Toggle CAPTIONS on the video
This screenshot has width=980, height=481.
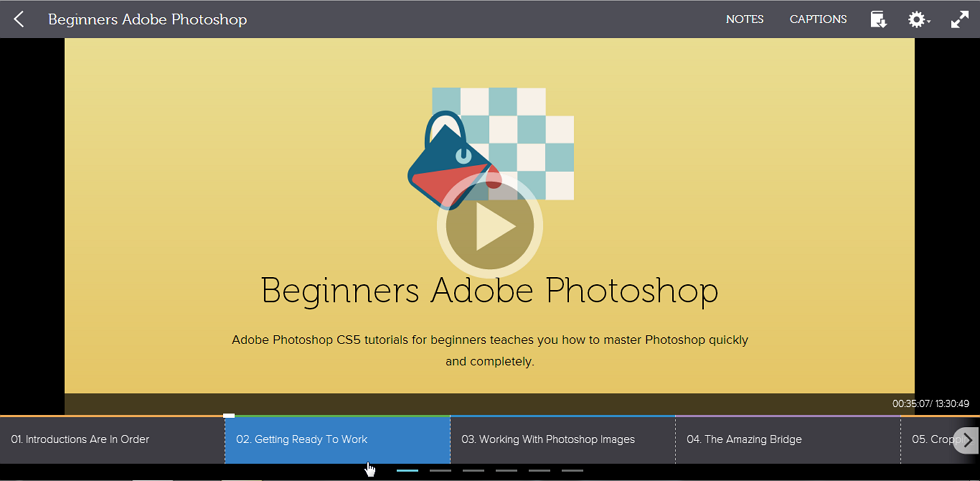818,19
